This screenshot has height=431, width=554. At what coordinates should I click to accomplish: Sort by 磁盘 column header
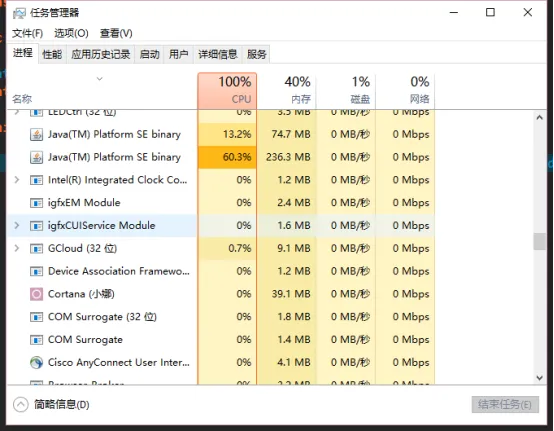click(346, 91)
